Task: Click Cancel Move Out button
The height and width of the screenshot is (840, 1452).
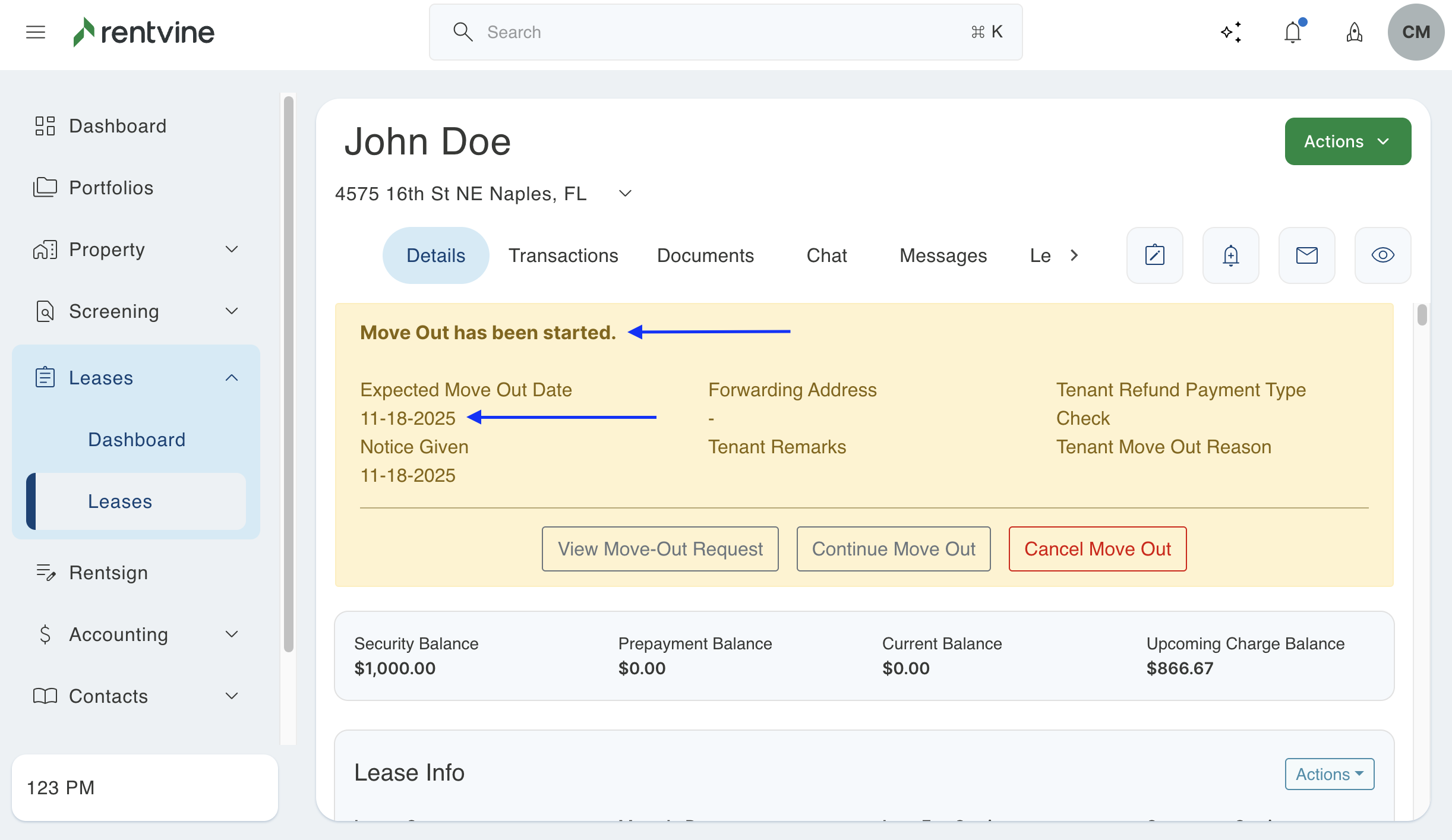Action: [1097, 549]
